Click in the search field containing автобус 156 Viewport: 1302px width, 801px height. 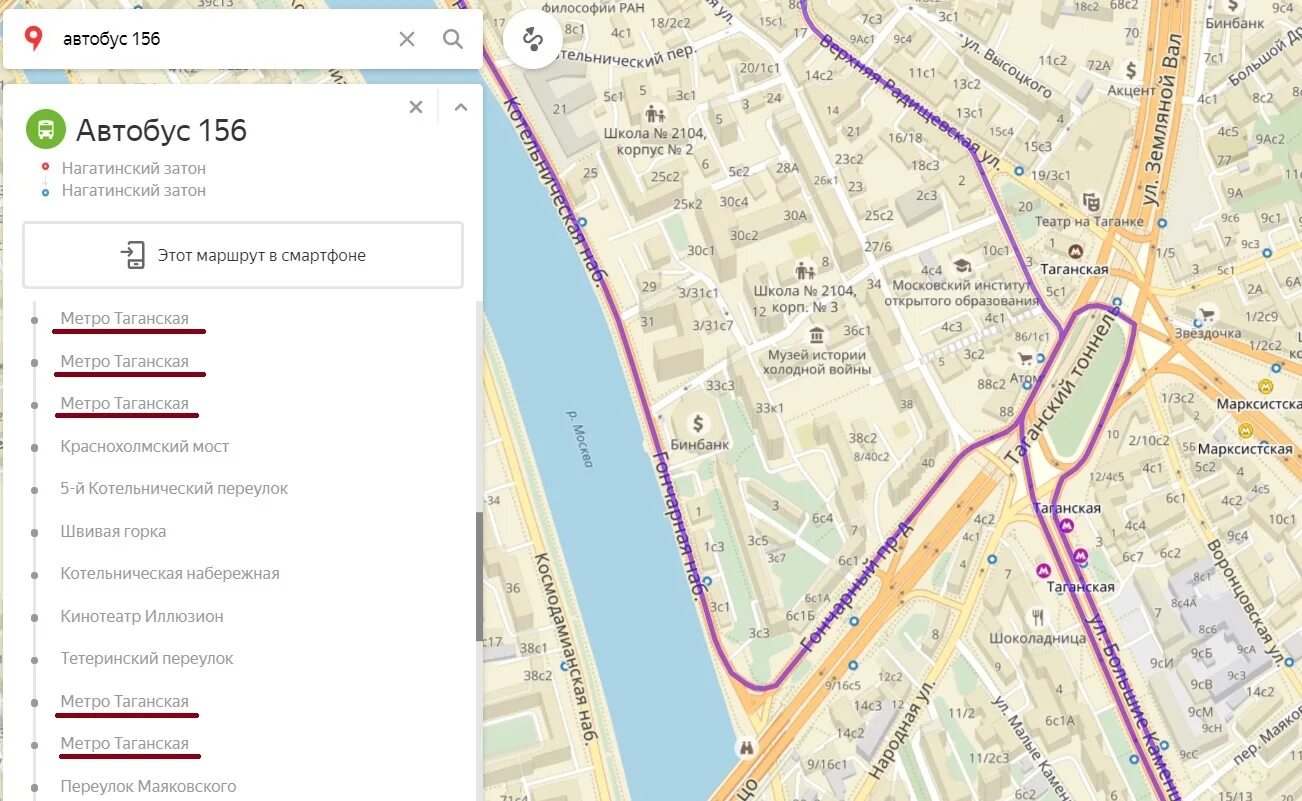click(x=225, y=39)
